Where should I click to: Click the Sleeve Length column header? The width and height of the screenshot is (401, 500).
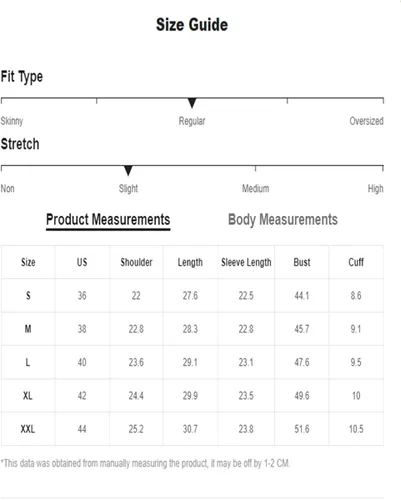(x=246, y=262)
